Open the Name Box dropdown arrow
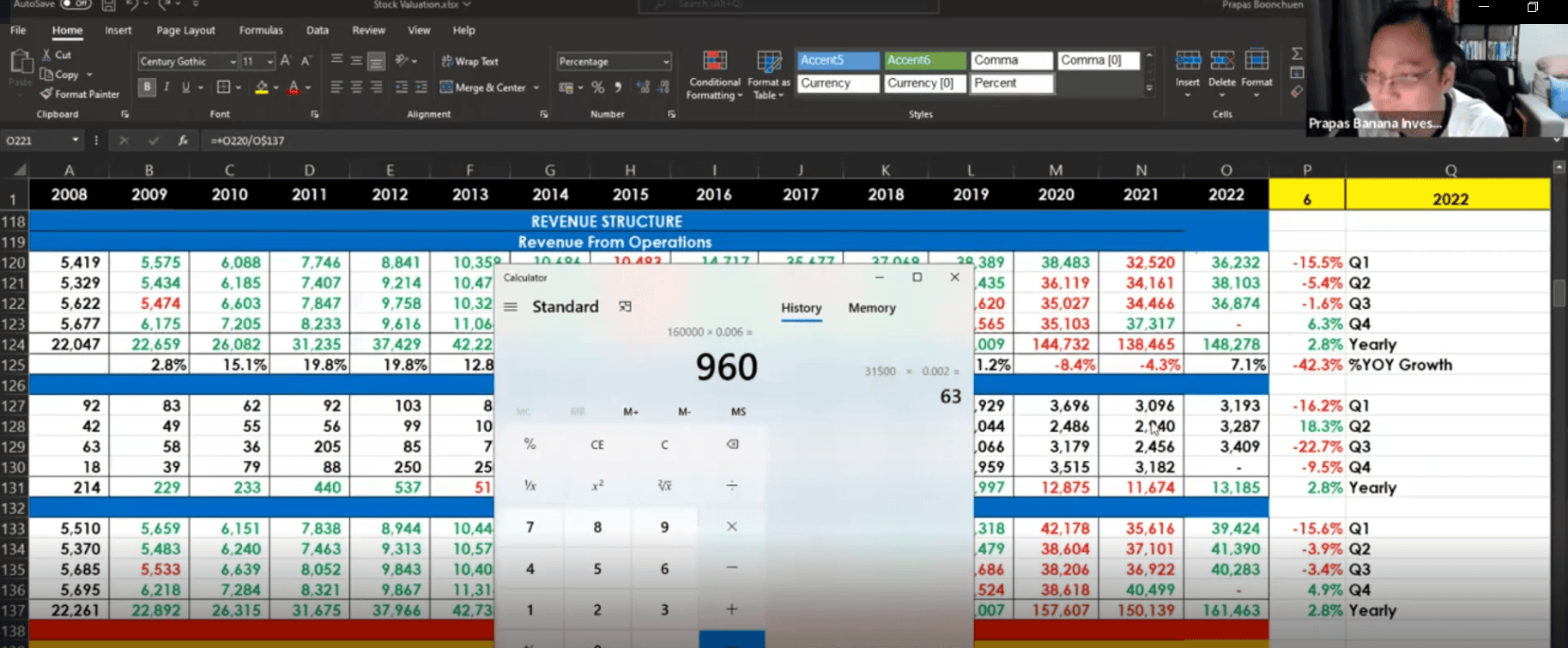 [76, 140]
